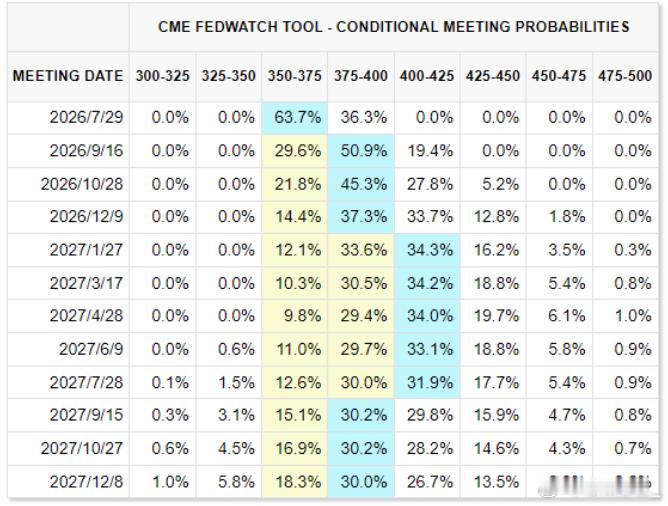The image size is (668, 506).
Task: Click the 33.1% cell for 2027/6/9
Action: 427,349
